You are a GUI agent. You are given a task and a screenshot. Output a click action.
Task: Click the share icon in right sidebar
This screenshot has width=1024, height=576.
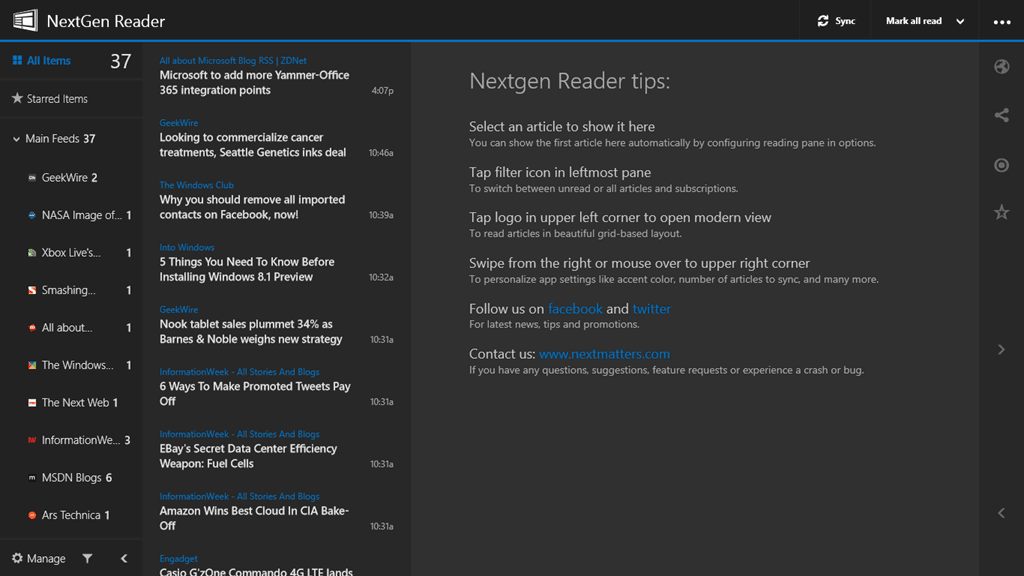(x=1001, y=116)
